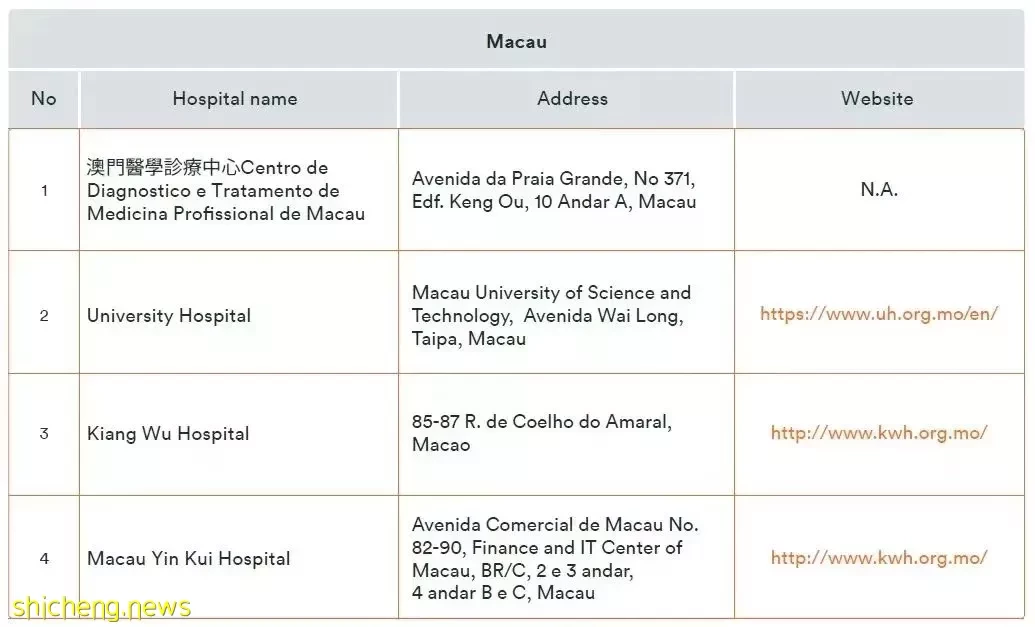Select the Hospital name column header
Image resolution: width=1035 pixels, height=627 pixels.
tap(235, 99)
